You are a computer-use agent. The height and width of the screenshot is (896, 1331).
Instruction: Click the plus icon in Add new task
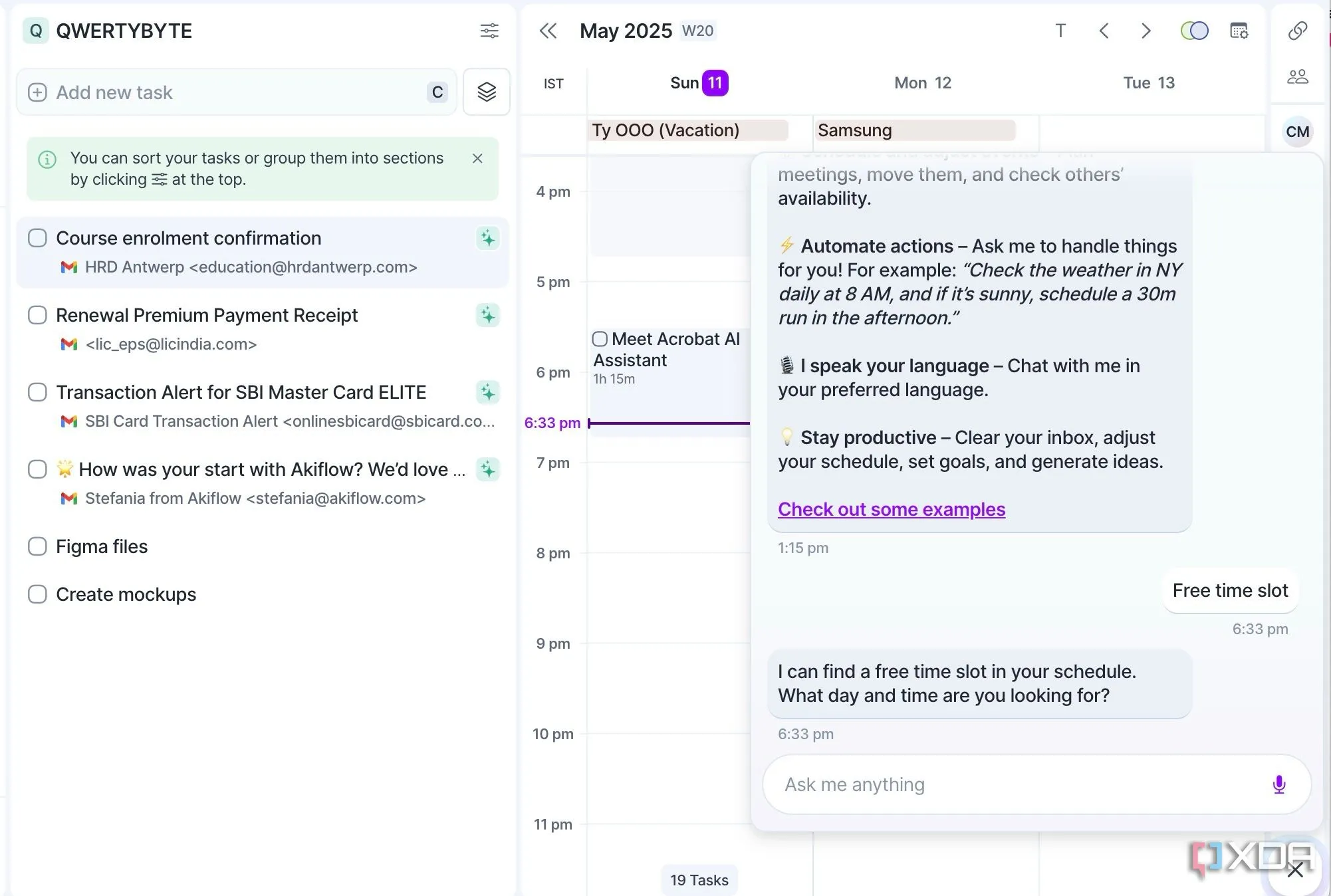point(37,92)
